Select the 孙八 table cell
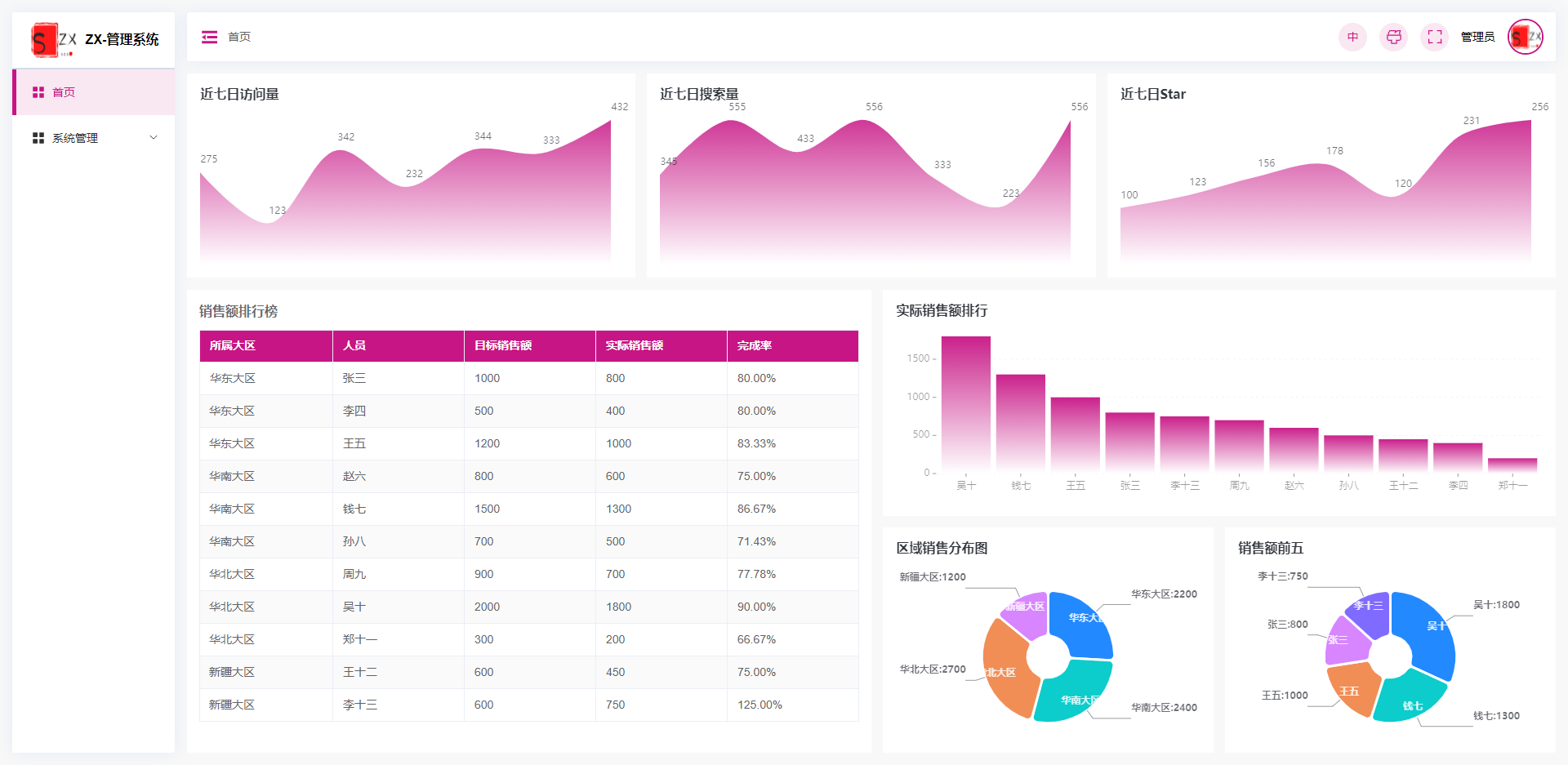Viewport: 1568px width, 765px height. (399, 541)
